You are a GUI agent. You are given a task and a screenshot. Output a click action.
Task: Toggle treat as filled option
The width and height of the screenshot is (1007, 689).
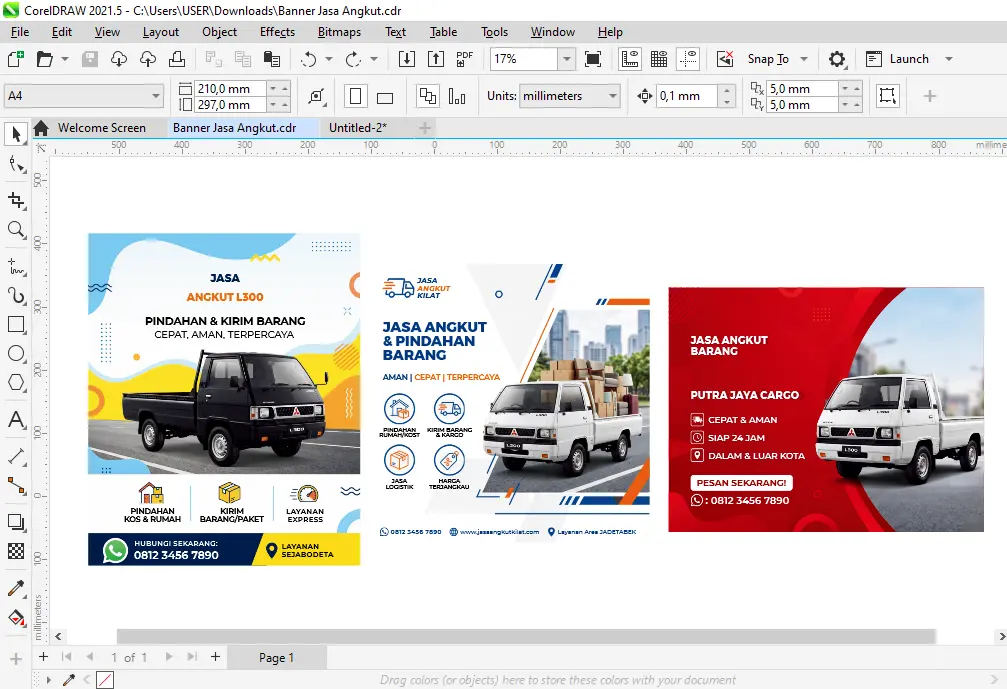click(x=888, y=96)
